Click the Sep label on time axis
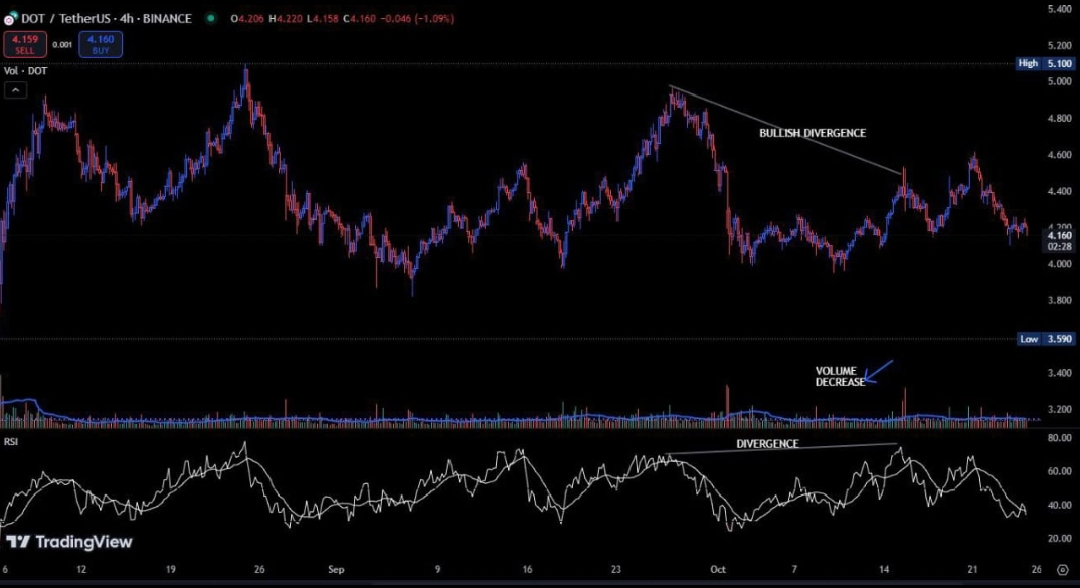The height and width of the screenshot is (588, 1080). [335, 570]
